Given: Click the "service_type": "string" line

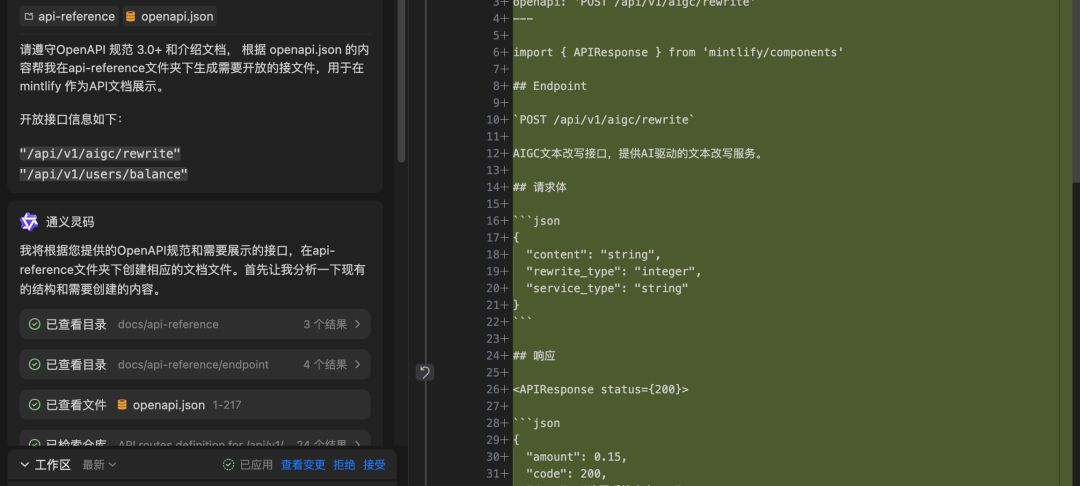Looking at the screenshot, I should 607,288.
